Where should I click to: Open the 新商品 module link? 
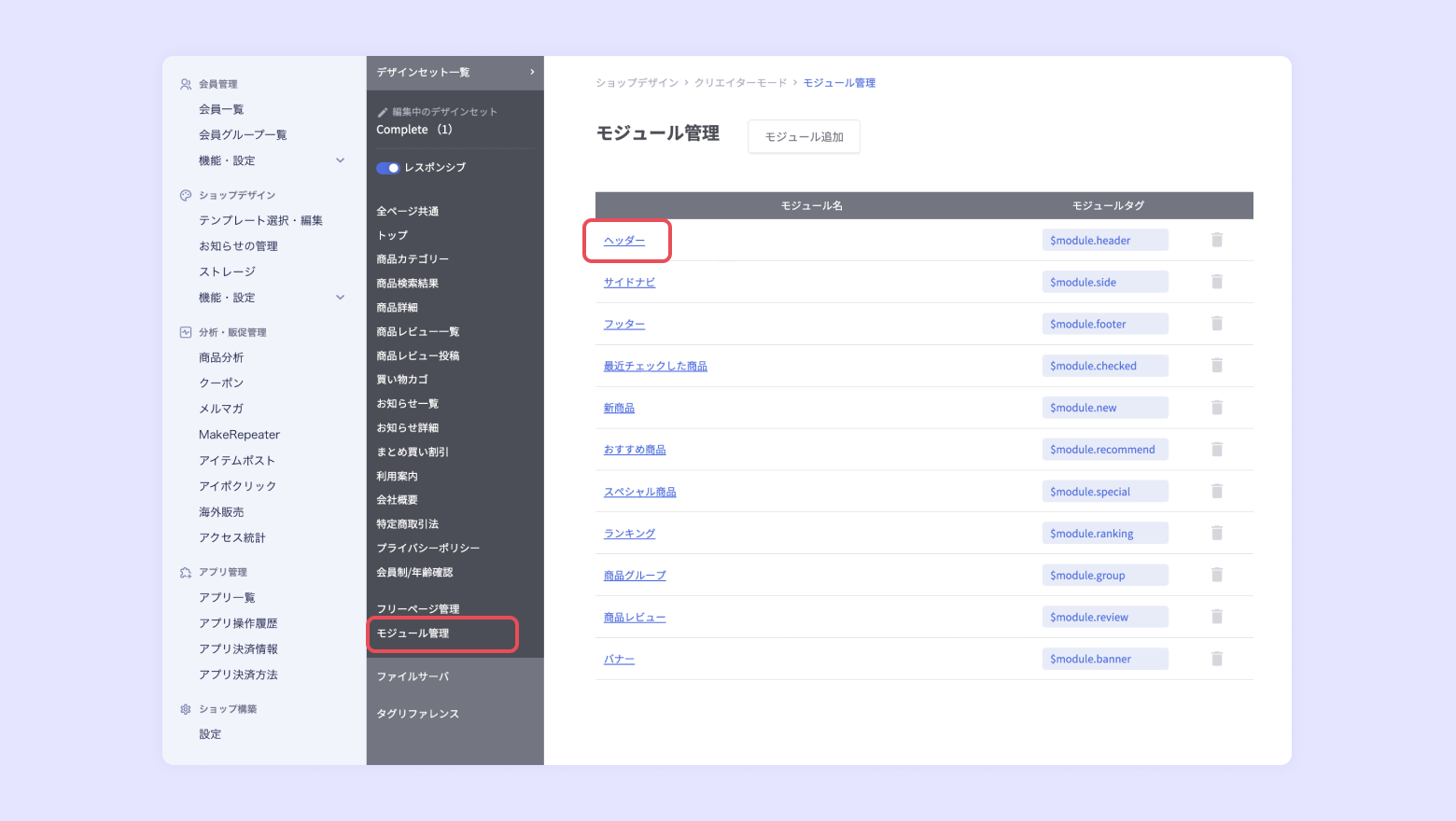tap(619, 408)
